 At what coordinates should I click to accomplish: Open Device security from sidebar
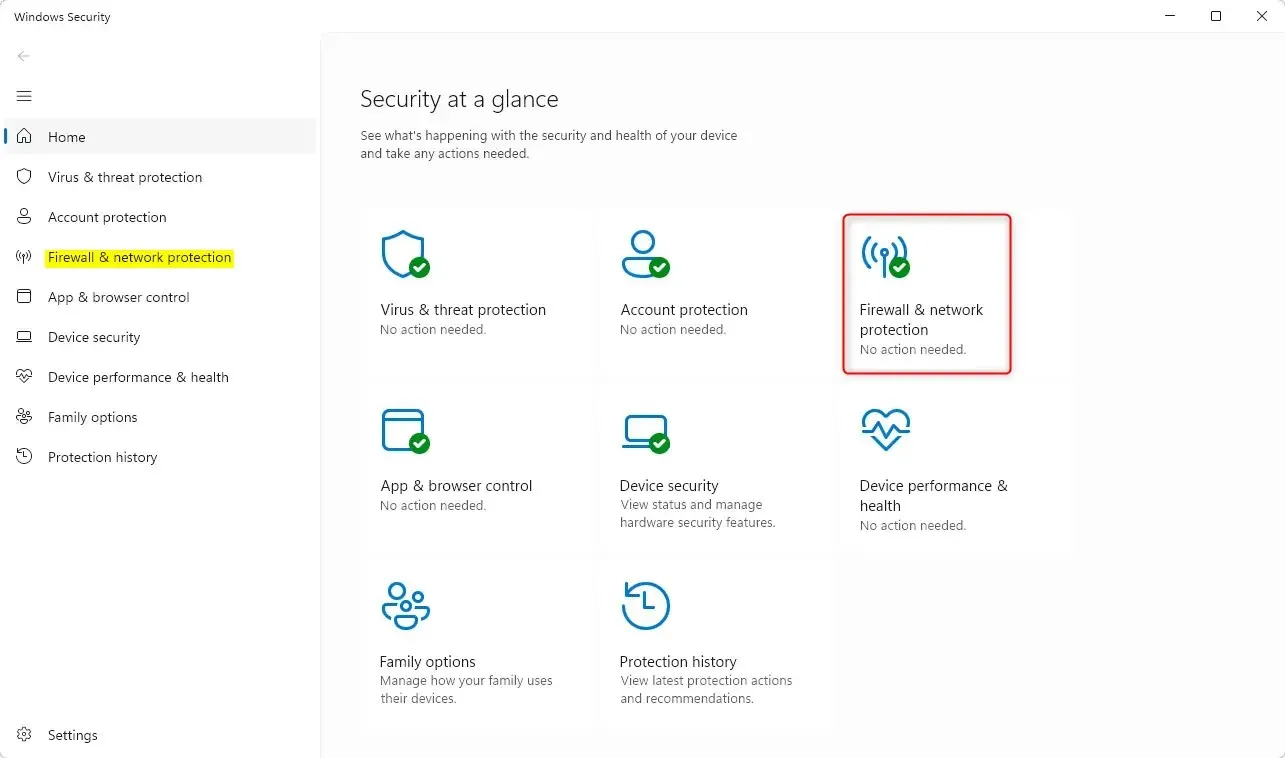161,337
